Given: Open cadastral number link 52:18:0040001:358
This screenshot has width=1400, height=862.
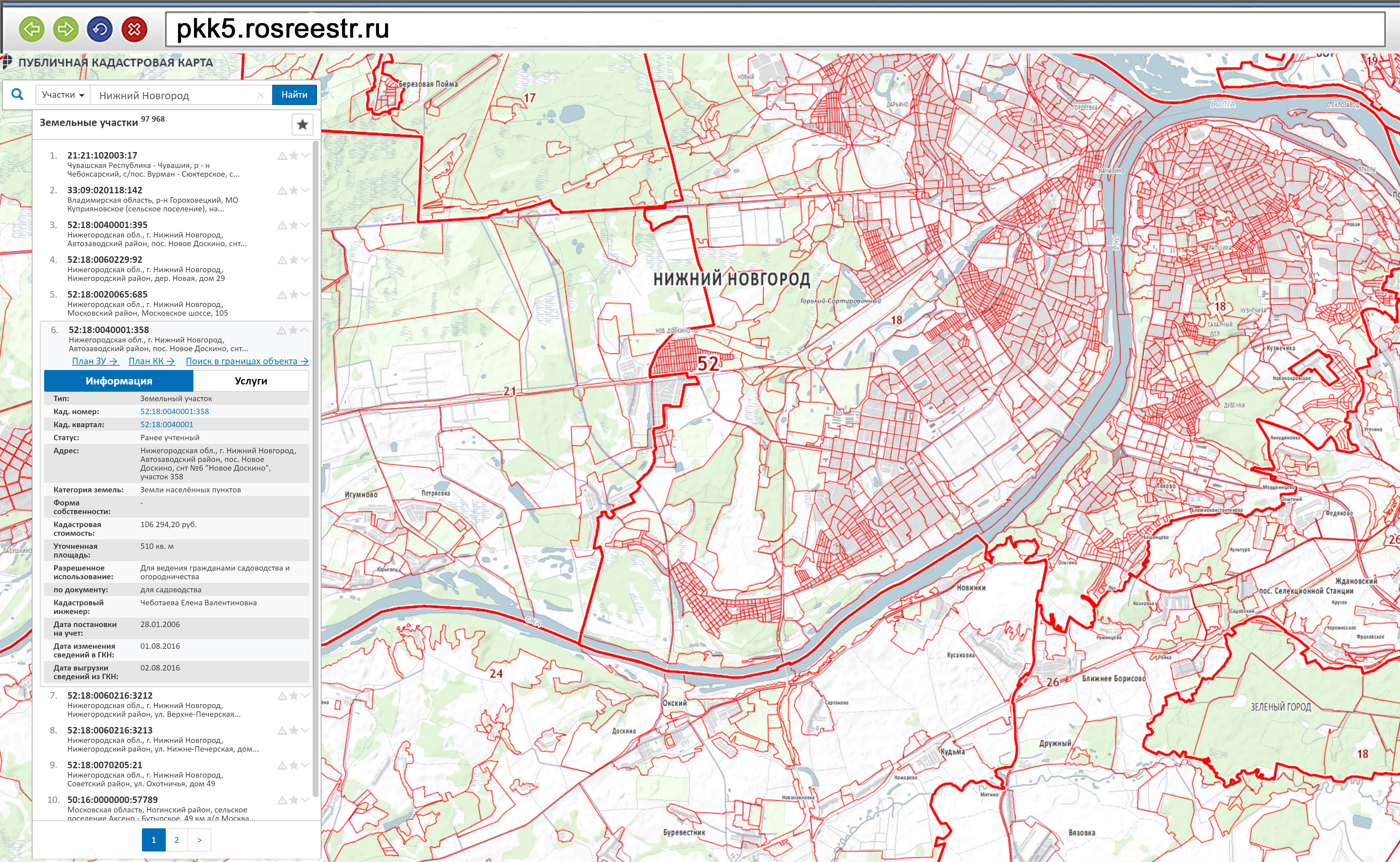Looking at the screenshot, I should [x=174, y=412].
